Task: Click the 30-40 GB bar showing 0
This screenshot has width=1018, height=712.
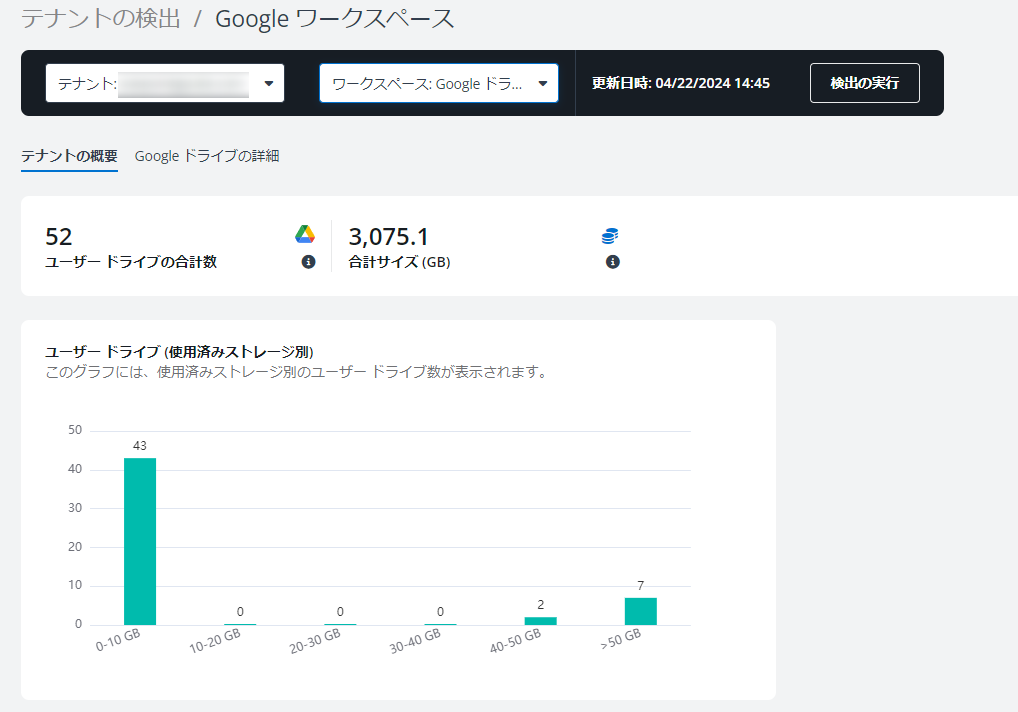Action: point(440,624)
